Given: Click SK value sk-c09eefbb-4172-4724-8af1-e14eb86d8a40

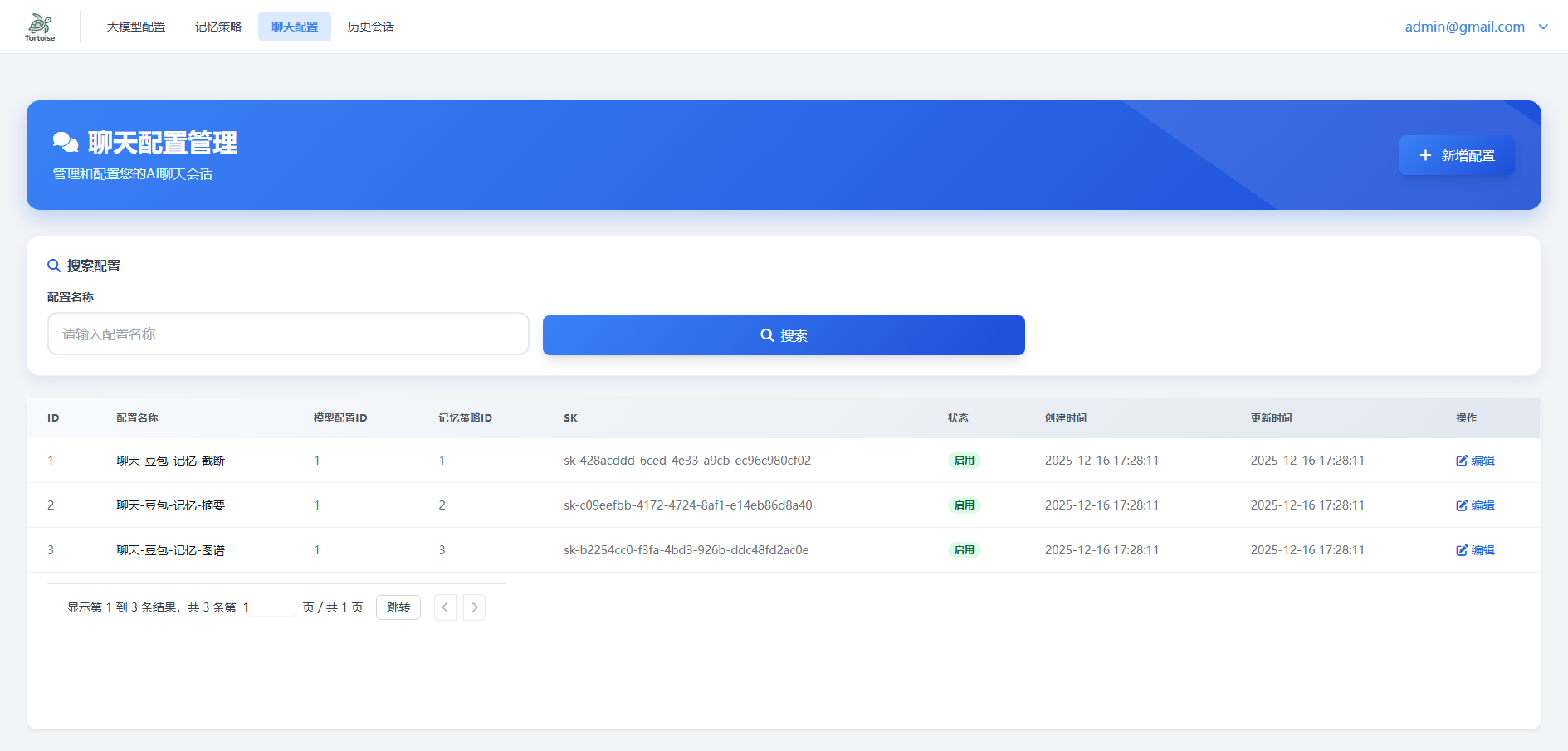Looking at the screenshot, I should coord(688,505).
